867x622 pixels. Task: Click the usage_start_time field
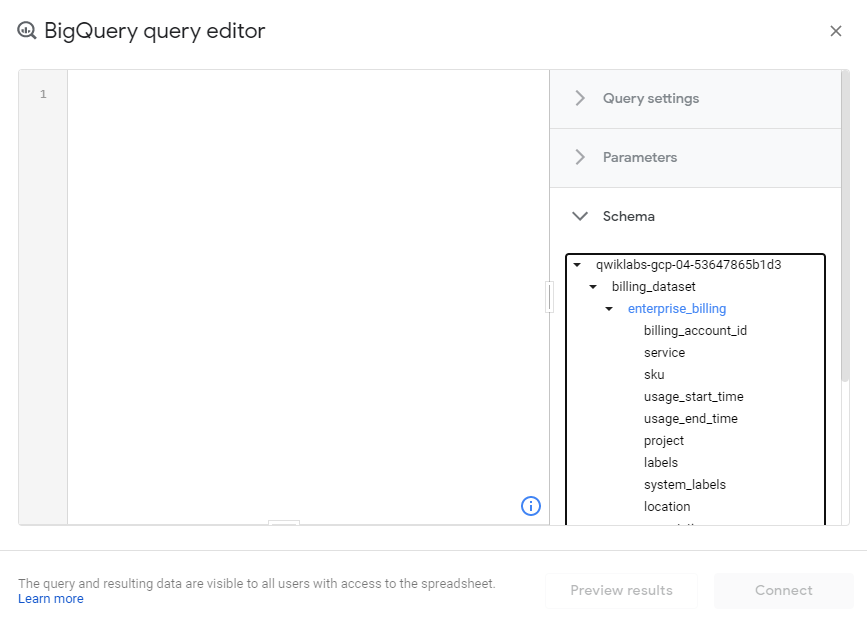[x=693, y=396]
